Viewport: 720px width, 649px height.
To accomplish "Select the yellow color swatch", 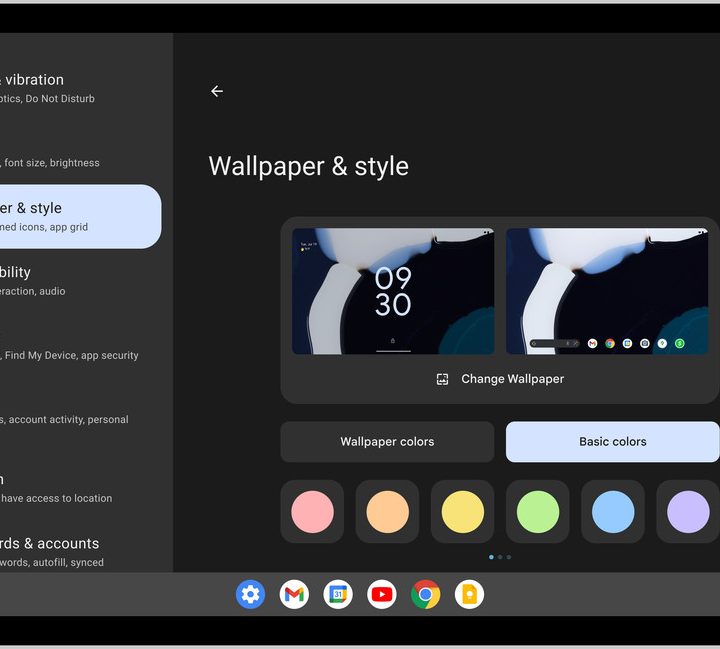I will [x=462, y=512].
